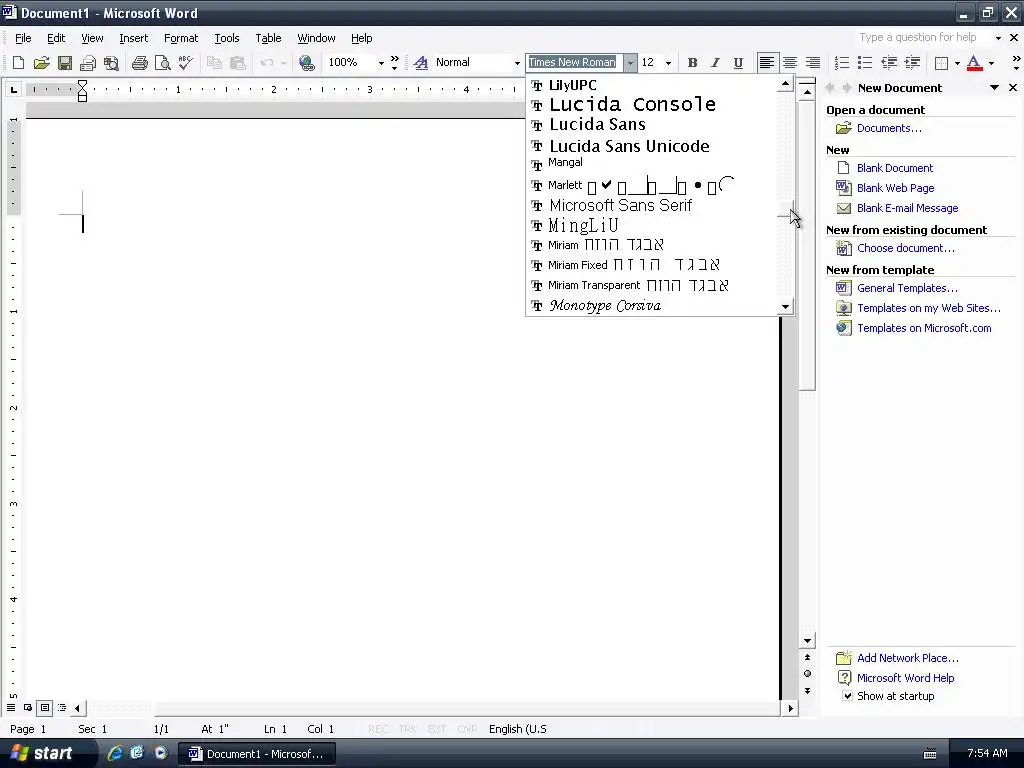Collapse the font name dropdown arrow
Screen dimensions: 1024x768
[x=630, y=63]
